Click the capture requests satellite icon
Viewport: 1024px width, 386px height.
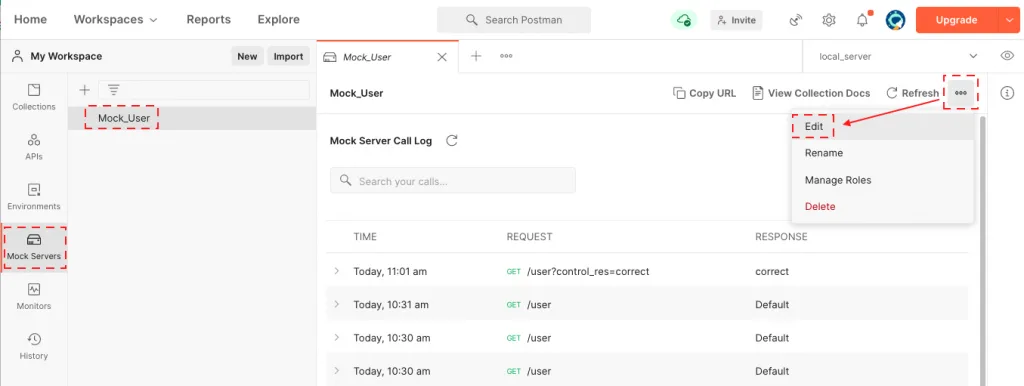click(x=795, y=20)
